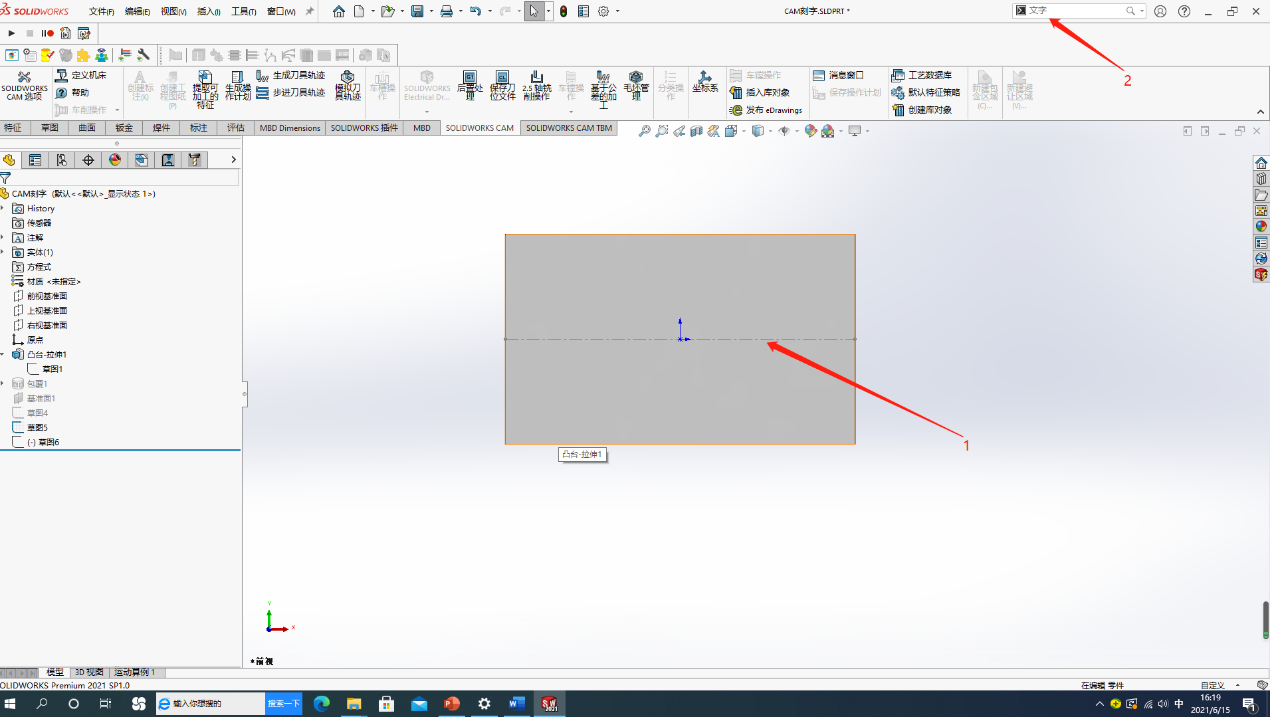This screenshot has width=1270, height=717.
Task: Open the Options gear in top toolbar
Action: (603, 11)
